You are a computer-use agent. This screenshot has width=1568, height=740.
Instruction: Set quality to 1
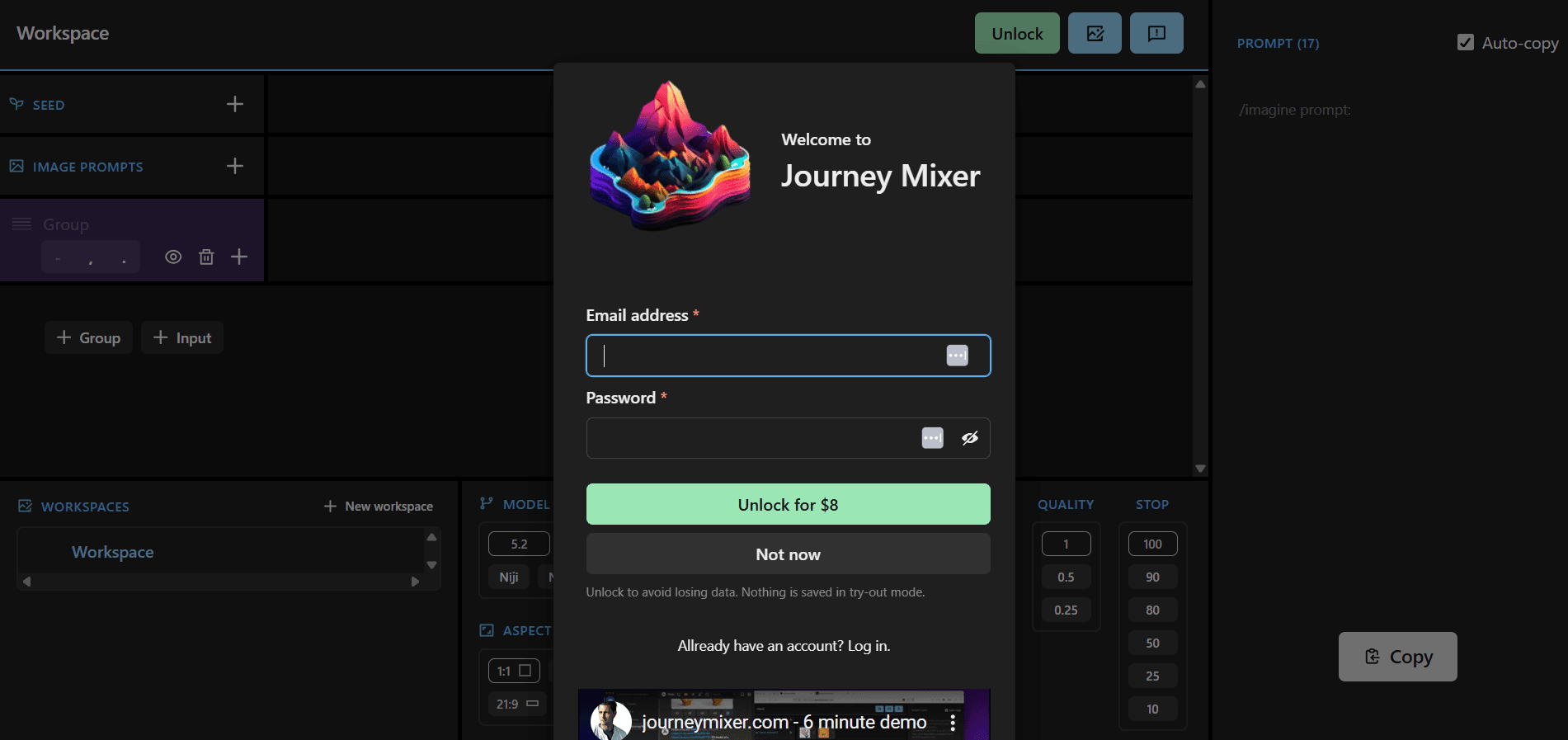(x=1066, y=544)
